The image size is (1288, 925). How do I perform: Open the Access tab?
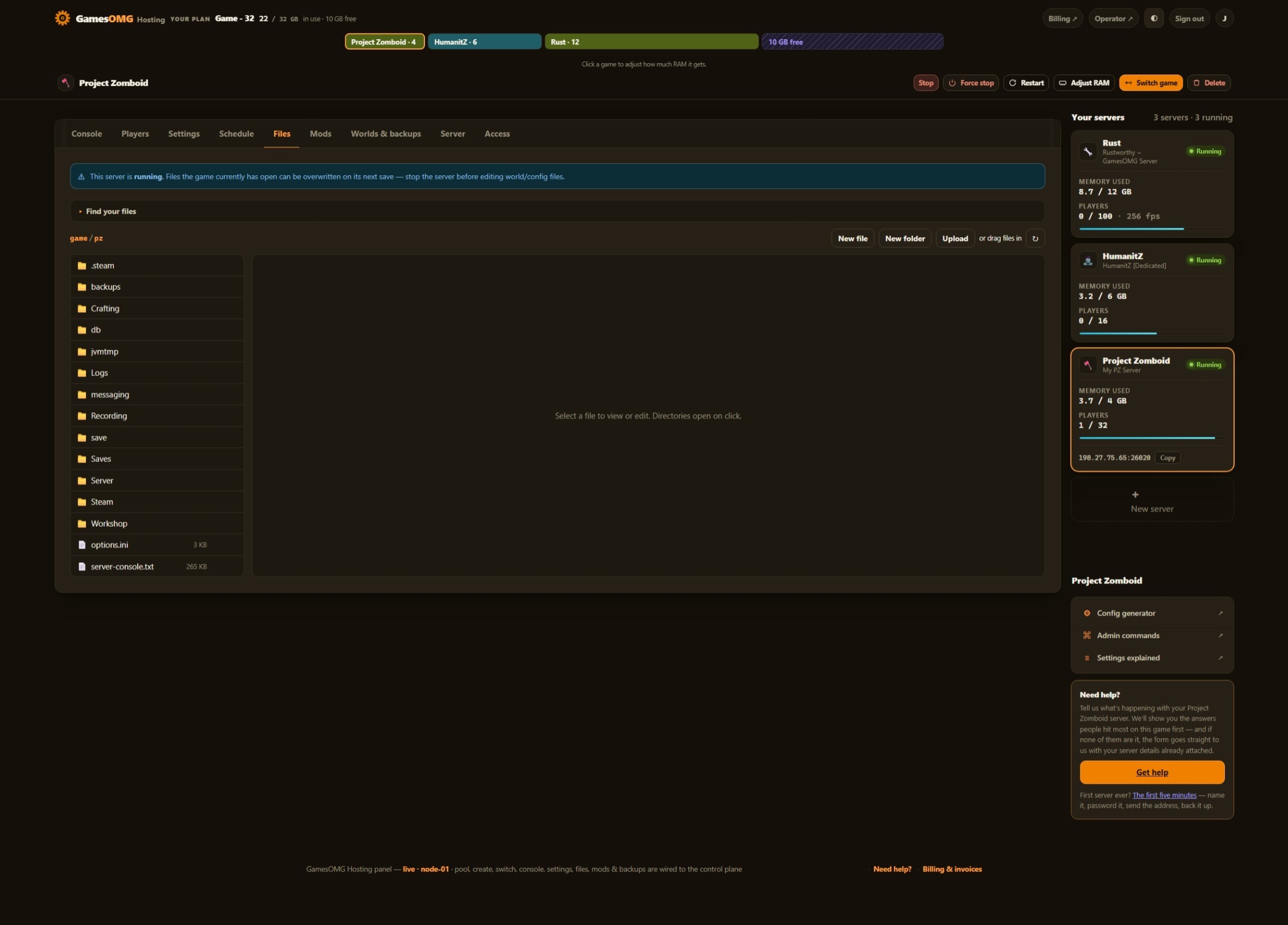(x=497, y=134)
